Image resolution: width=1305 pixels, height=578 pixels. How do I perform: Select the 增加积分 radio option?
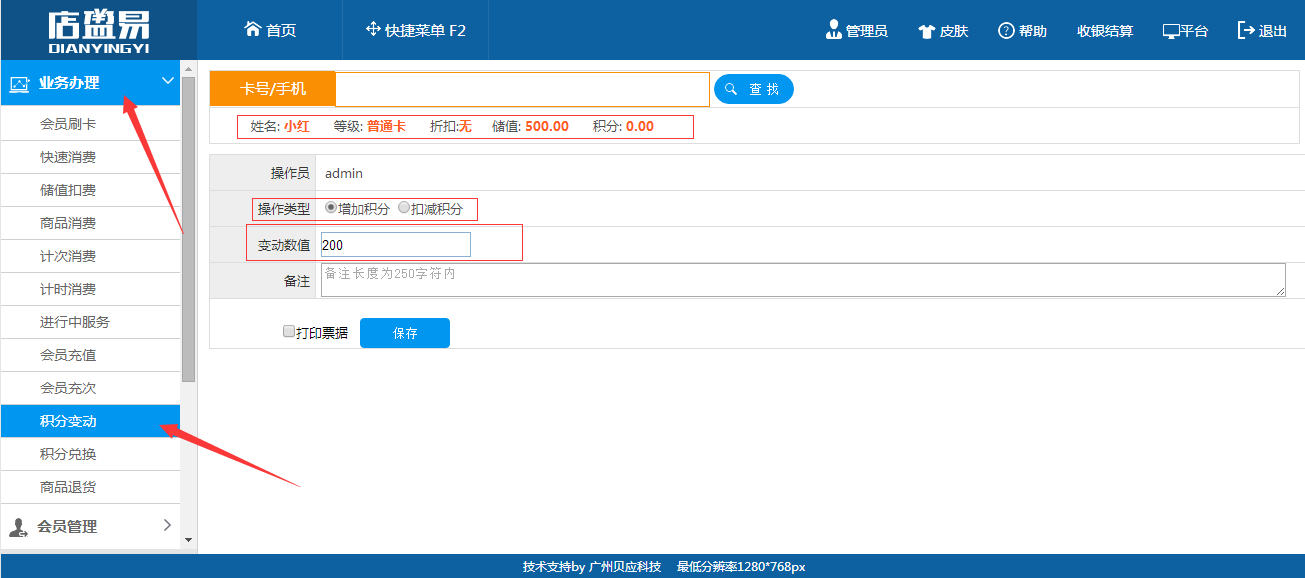pyautogui.click(x=331, y=208)
